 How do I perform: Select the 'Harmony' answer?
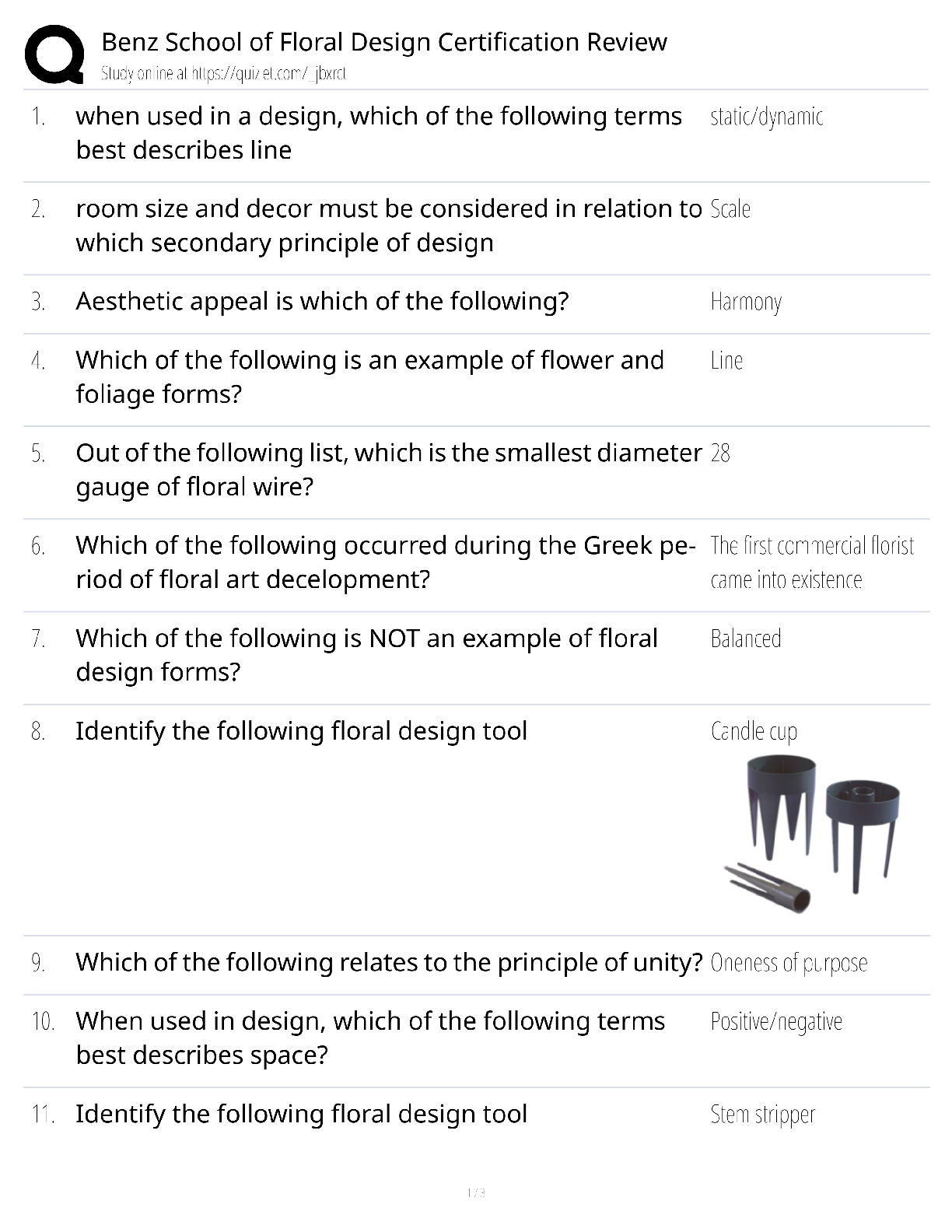746,302
